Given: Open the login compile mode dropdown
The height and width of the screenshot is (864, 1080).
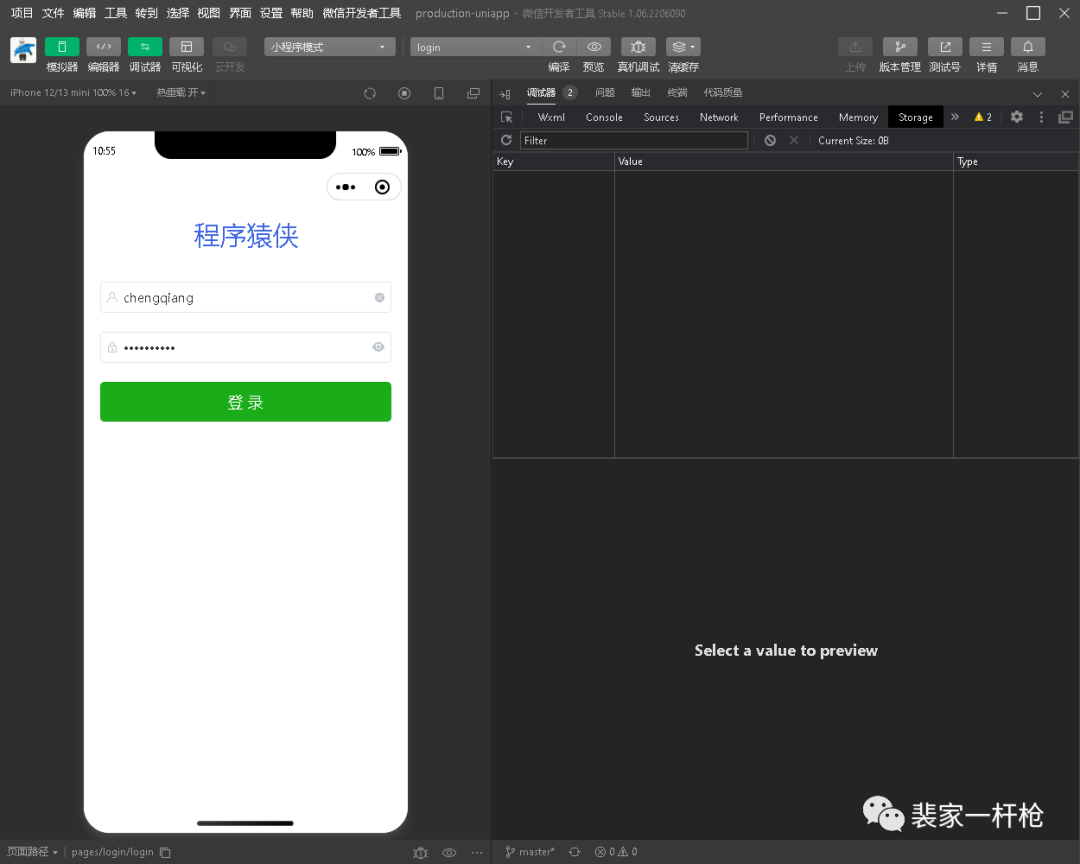Looking at the screenshot, I should [476, 47].
